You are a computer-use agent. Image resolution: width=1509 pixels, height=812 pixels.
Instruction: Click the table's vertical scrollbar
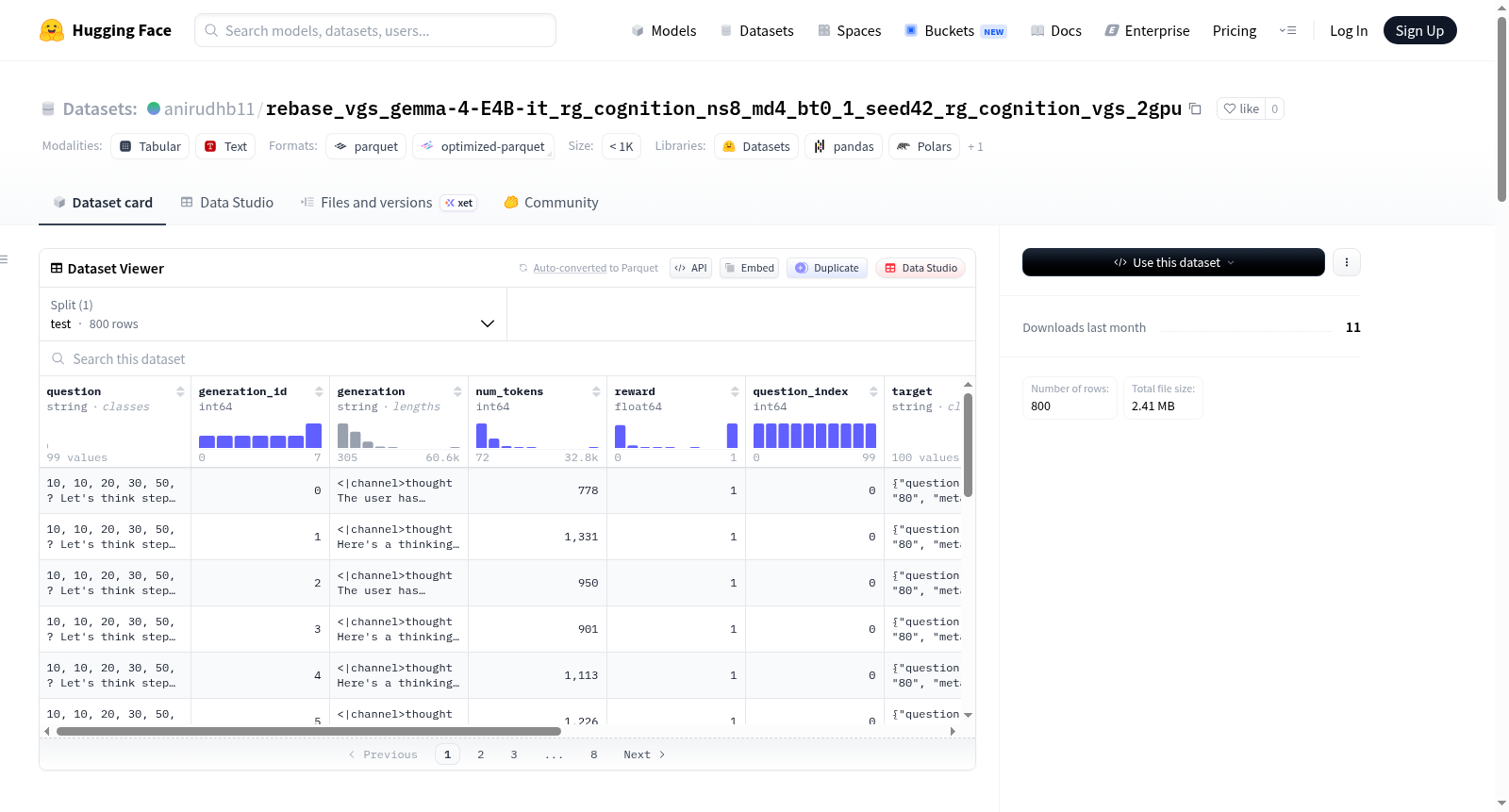click(x=968, y=445)
